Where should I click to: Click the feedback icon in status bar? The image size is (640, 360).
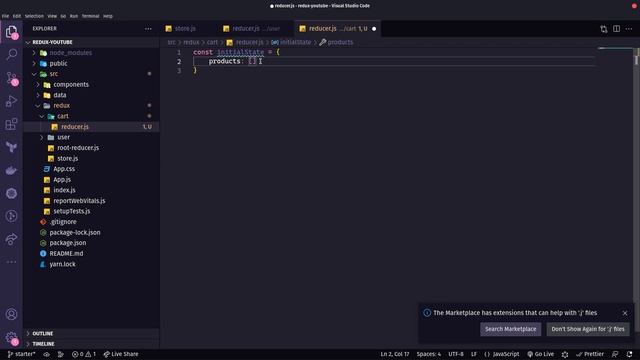615,354
